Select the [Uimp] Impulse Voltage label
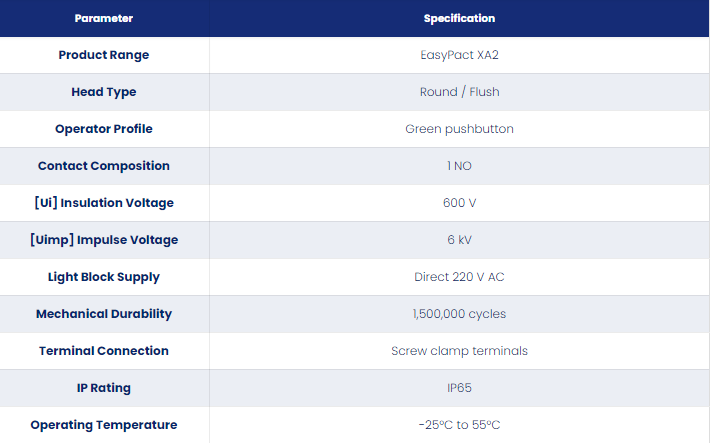Screen dimensions: 710x443 click(x=104, y=240)
